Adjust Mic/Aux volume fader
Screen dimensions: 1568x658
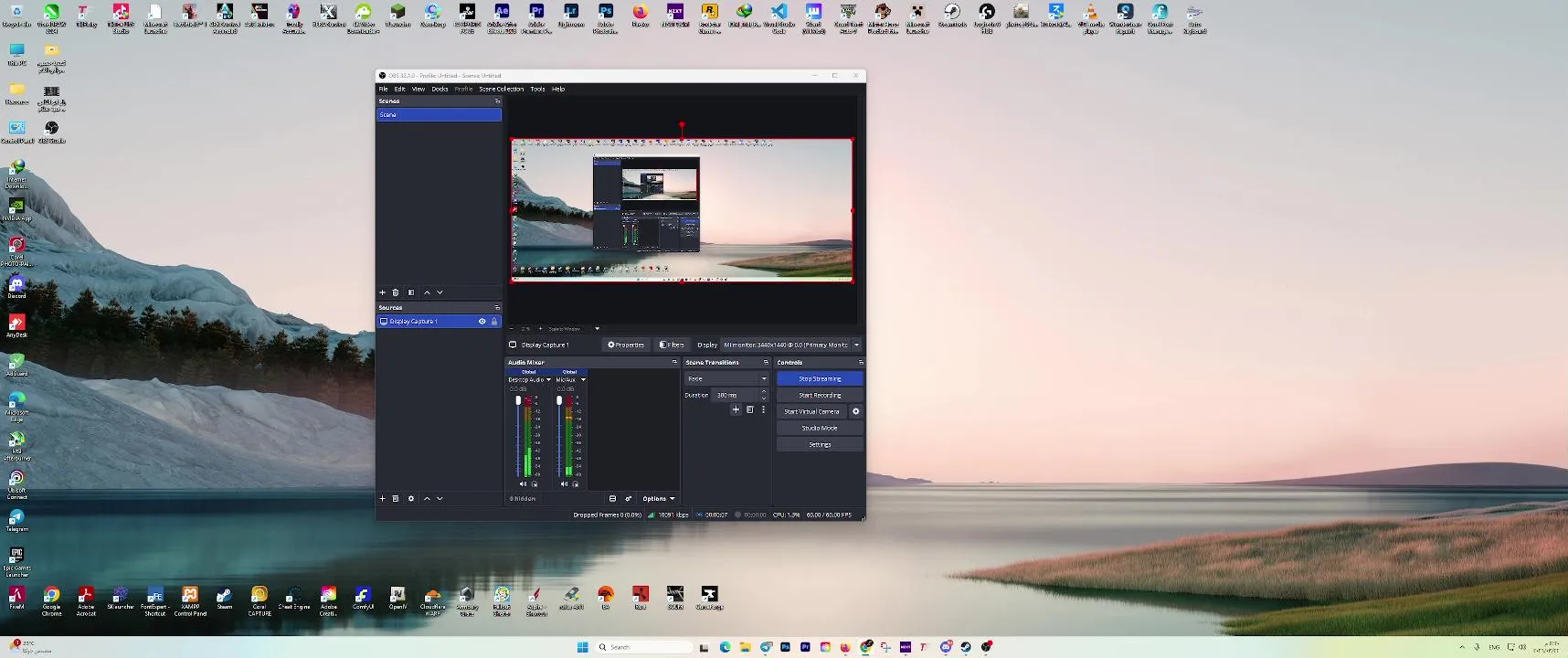point(559,400)
